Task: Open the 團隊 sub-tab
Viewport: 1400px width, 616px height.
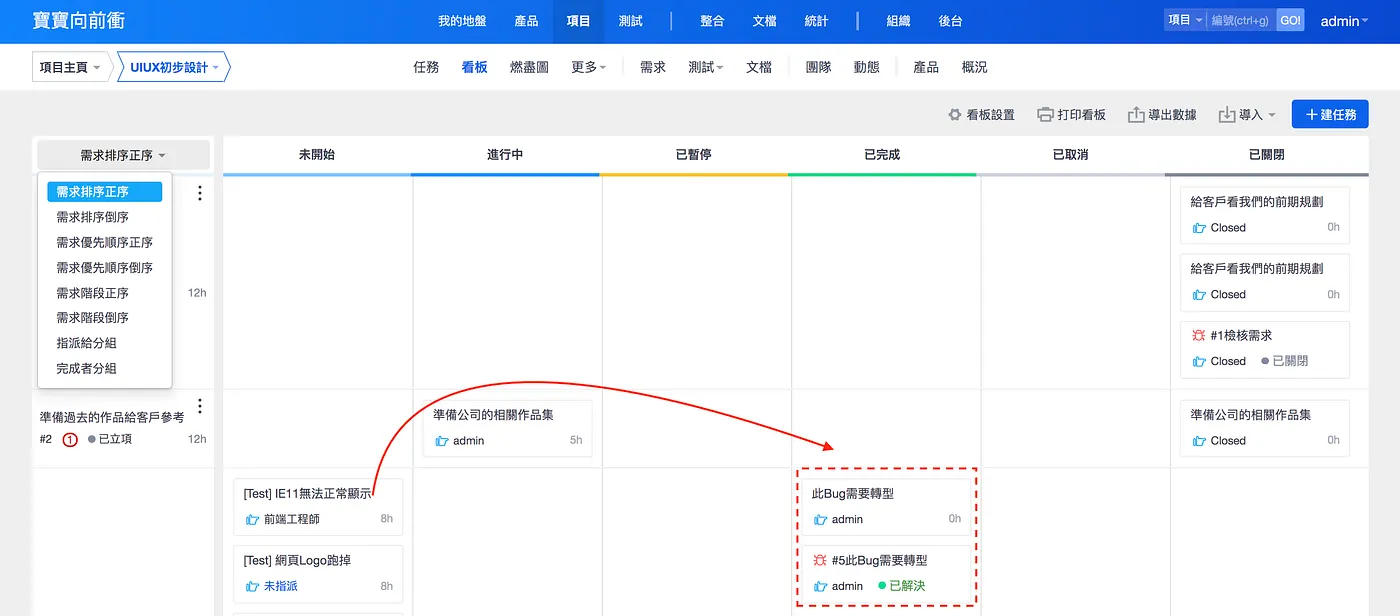Action: click(x=818, y=67)
